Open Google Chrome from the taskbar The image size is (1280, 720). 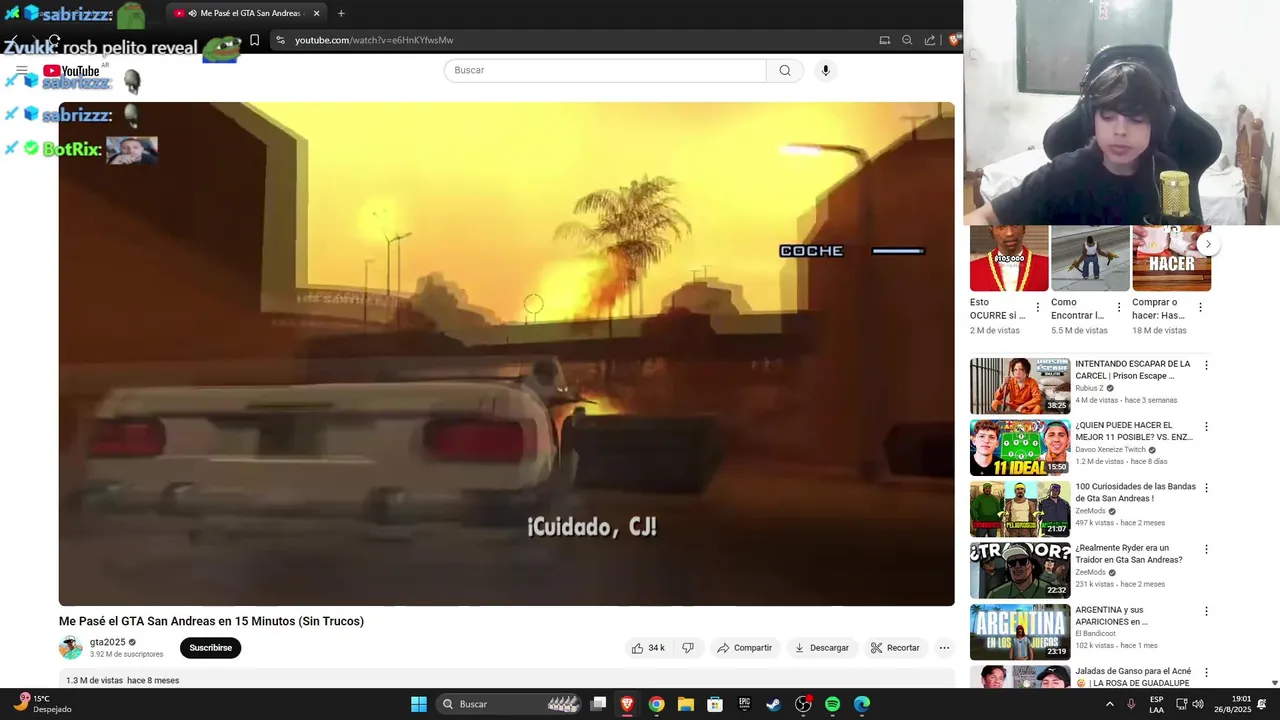tap(656, 704)
